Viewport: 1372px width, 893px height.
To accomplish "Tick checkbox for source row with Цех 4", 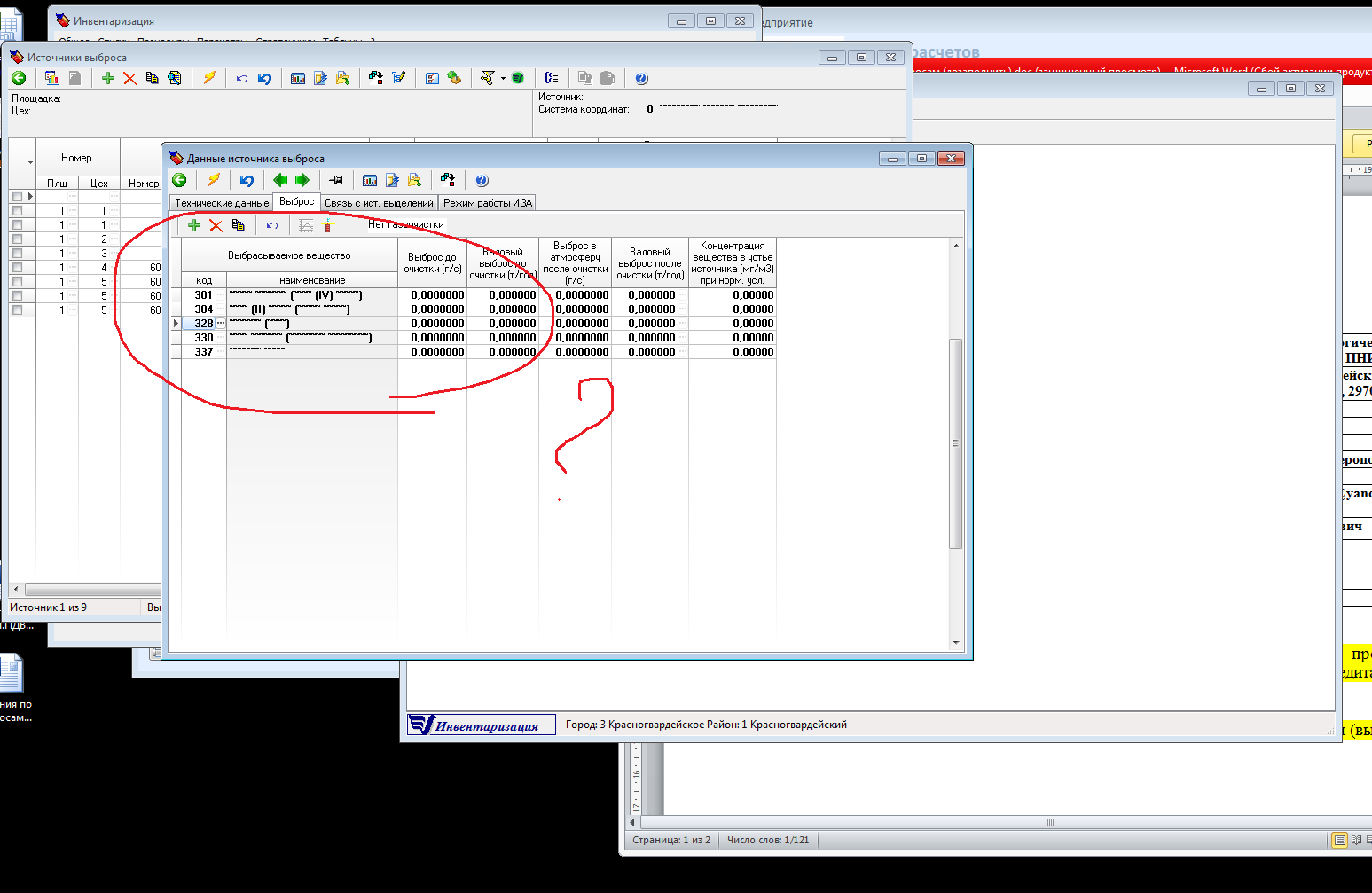I will tap(17, 268).
